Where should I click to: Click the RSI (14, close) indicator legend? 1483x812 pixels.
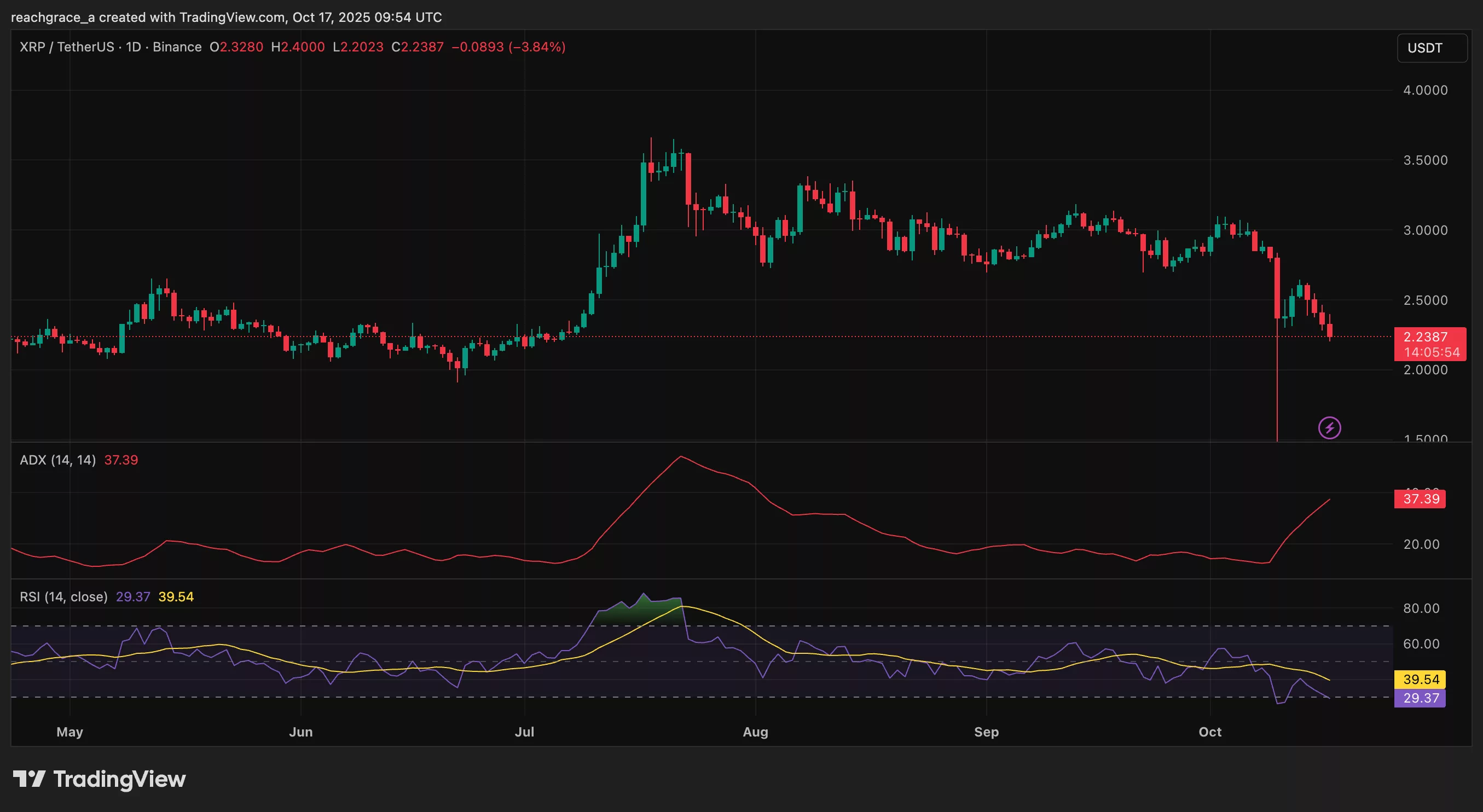[x=63, y=597]
